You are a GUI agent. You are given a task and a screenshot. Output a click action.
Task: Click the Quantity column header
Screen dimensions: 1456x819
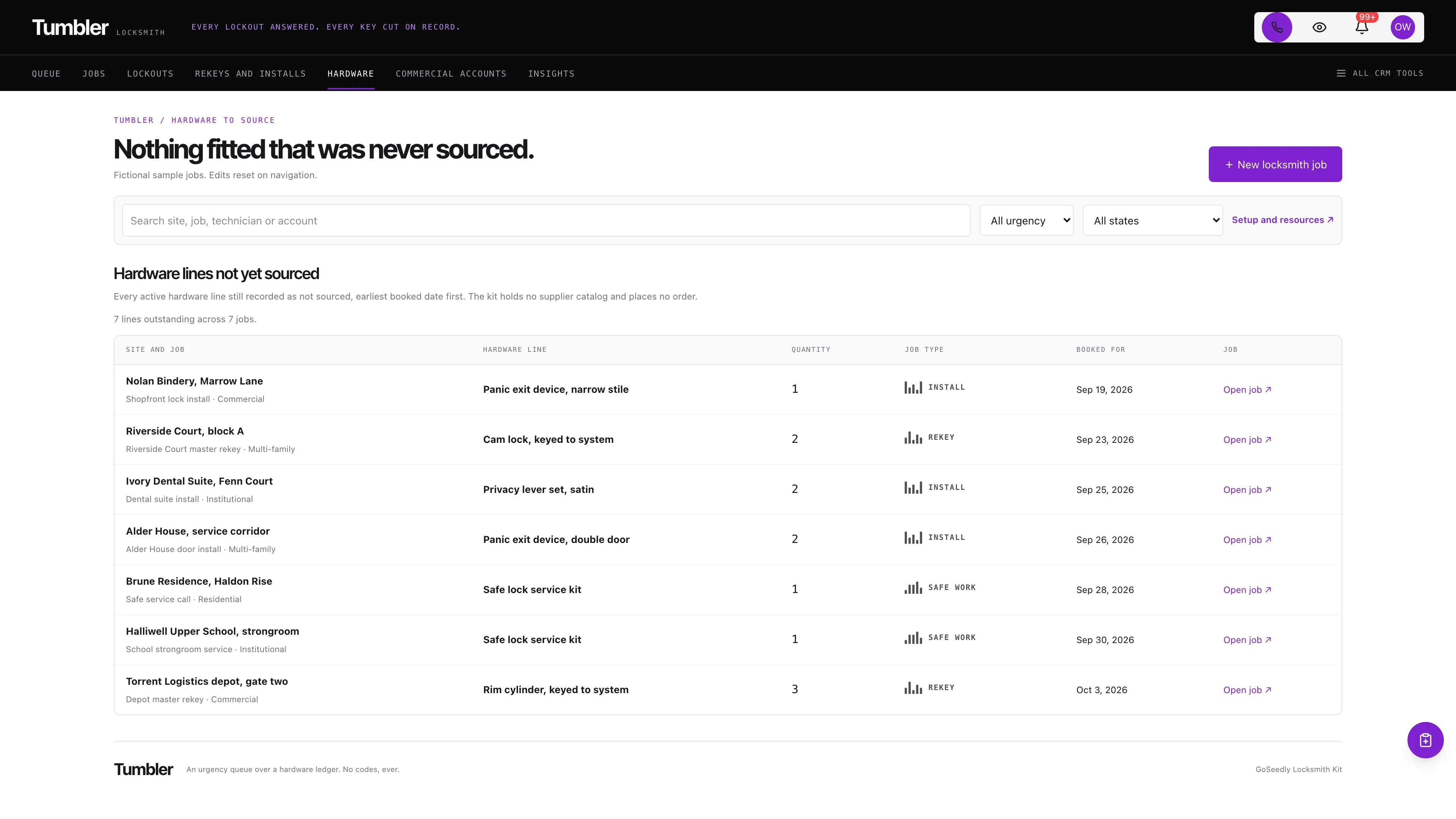pos(811,350)
